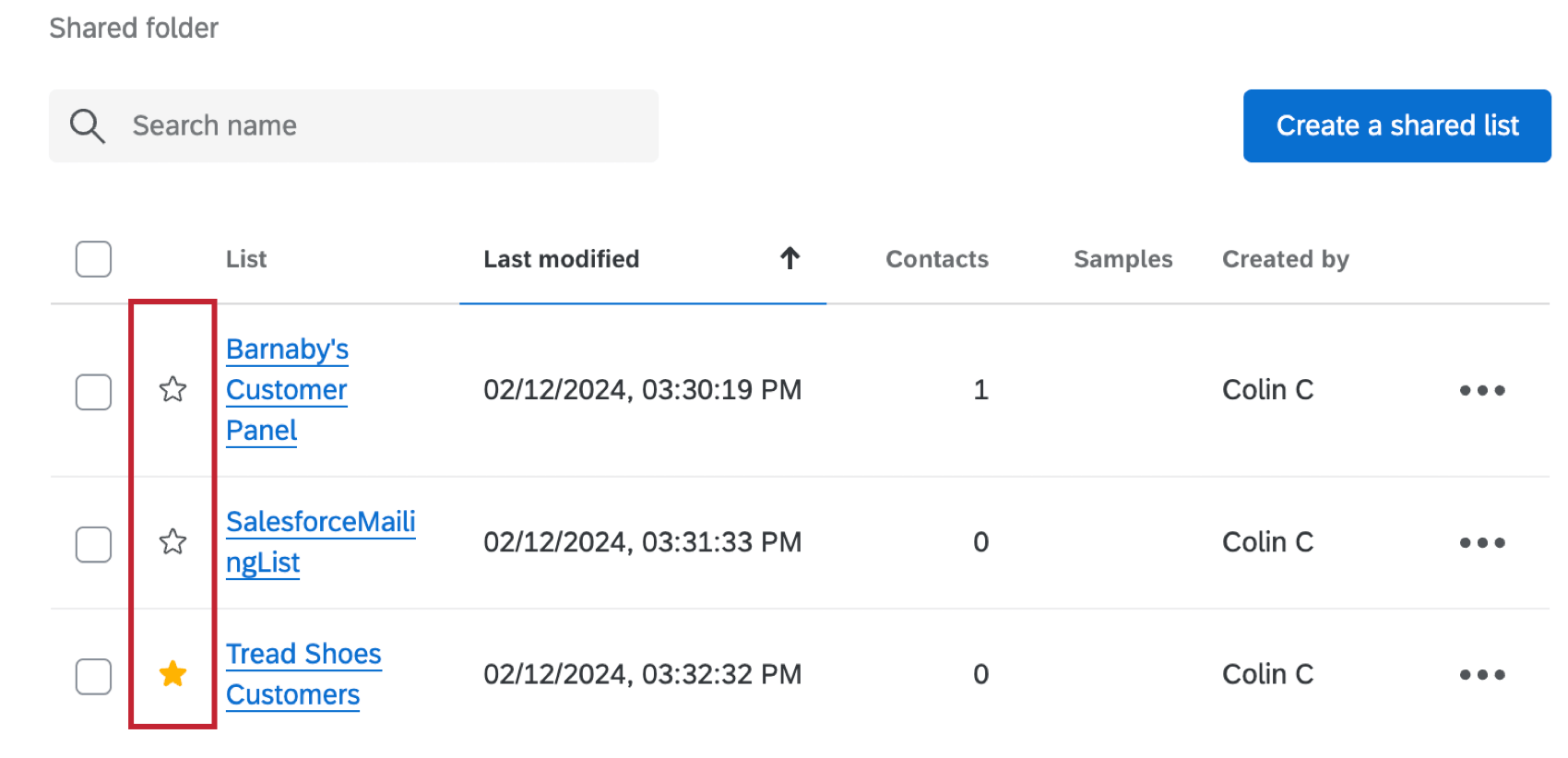Select the Tread Shoes Customers checkbox

[x=93, y=676]
